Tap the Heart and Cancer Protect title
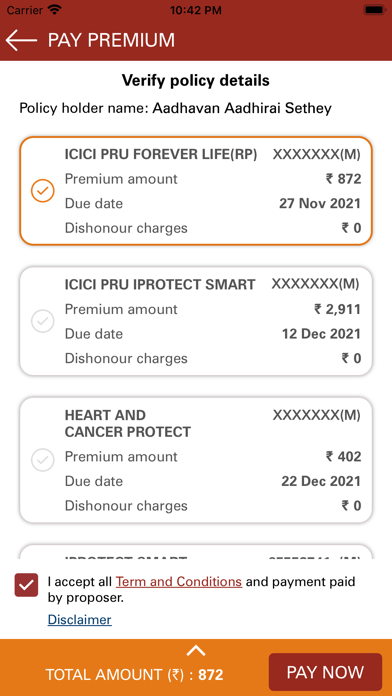This screenshot has height=696, width=392. (128, 423)
